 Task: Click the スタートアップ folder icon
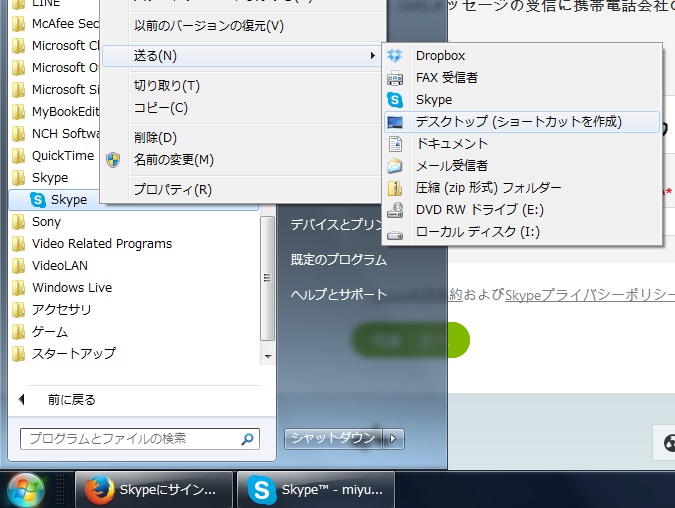[x=19, y=354]
